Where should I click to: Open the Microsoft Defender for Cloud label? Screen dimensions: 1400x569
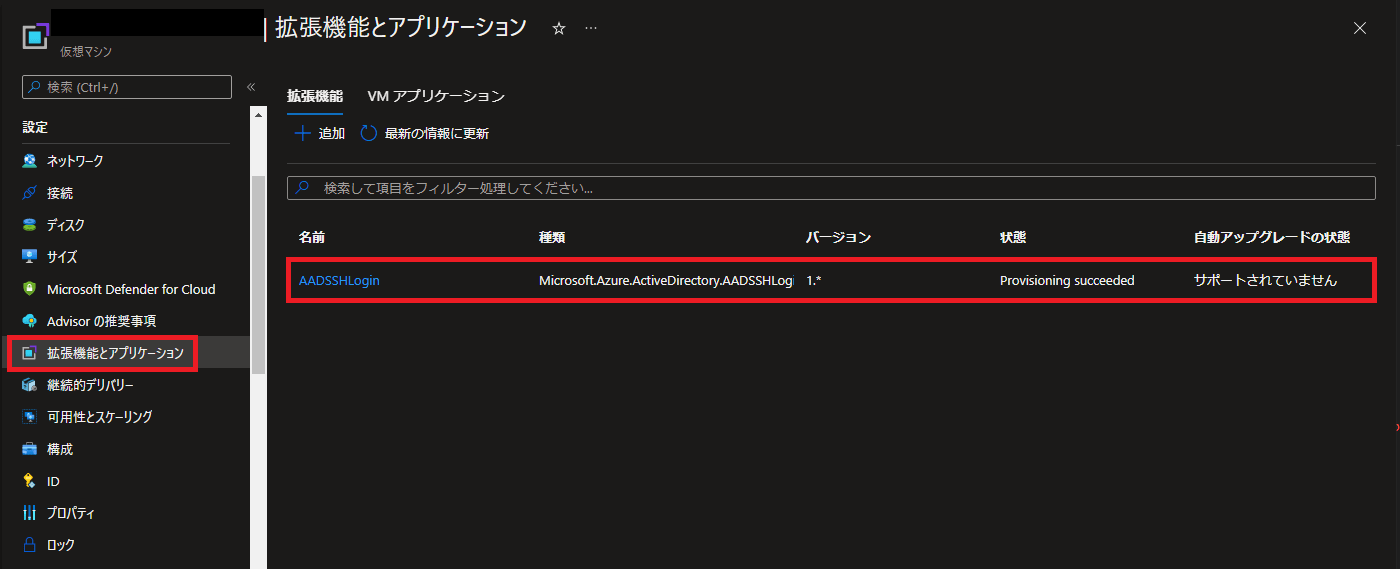click(131, 289)
